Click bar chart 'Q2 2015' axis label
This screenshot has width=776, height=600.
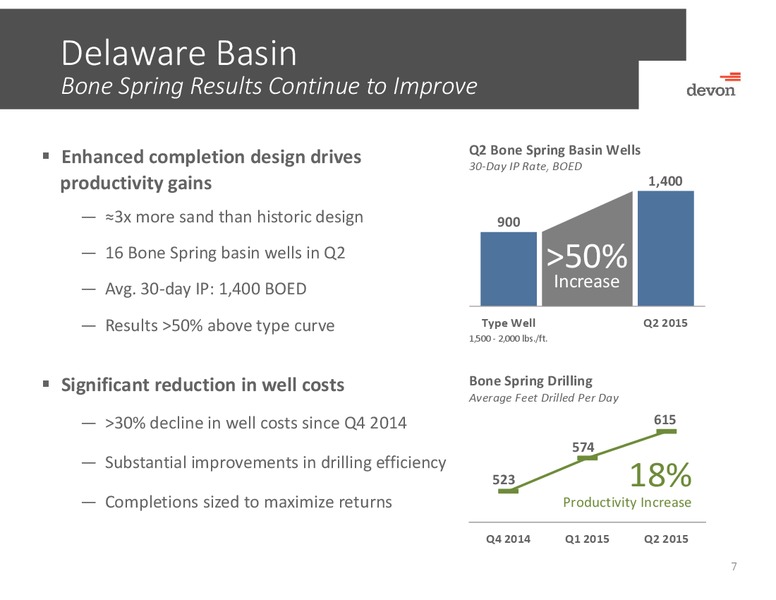point(666,323)
